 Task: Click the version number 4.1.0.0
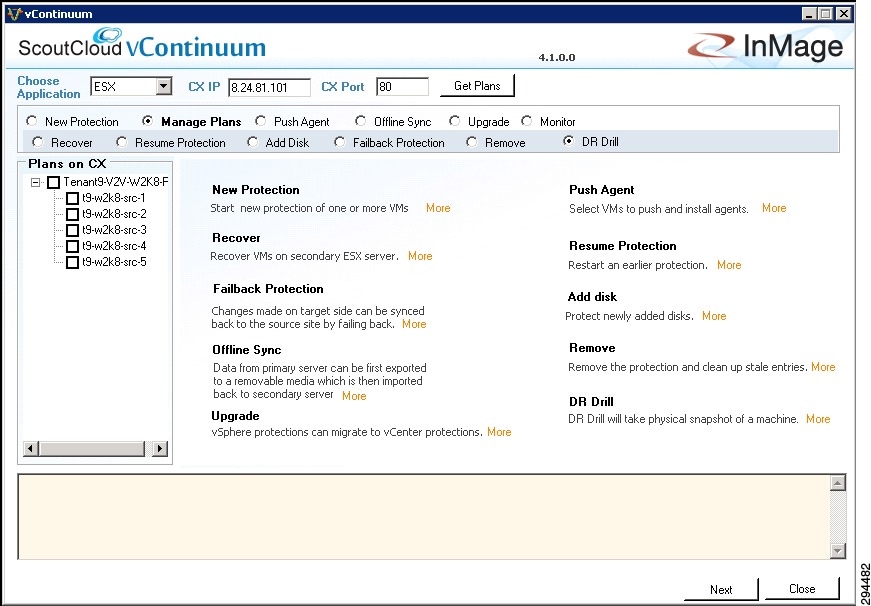coord(557,57)
